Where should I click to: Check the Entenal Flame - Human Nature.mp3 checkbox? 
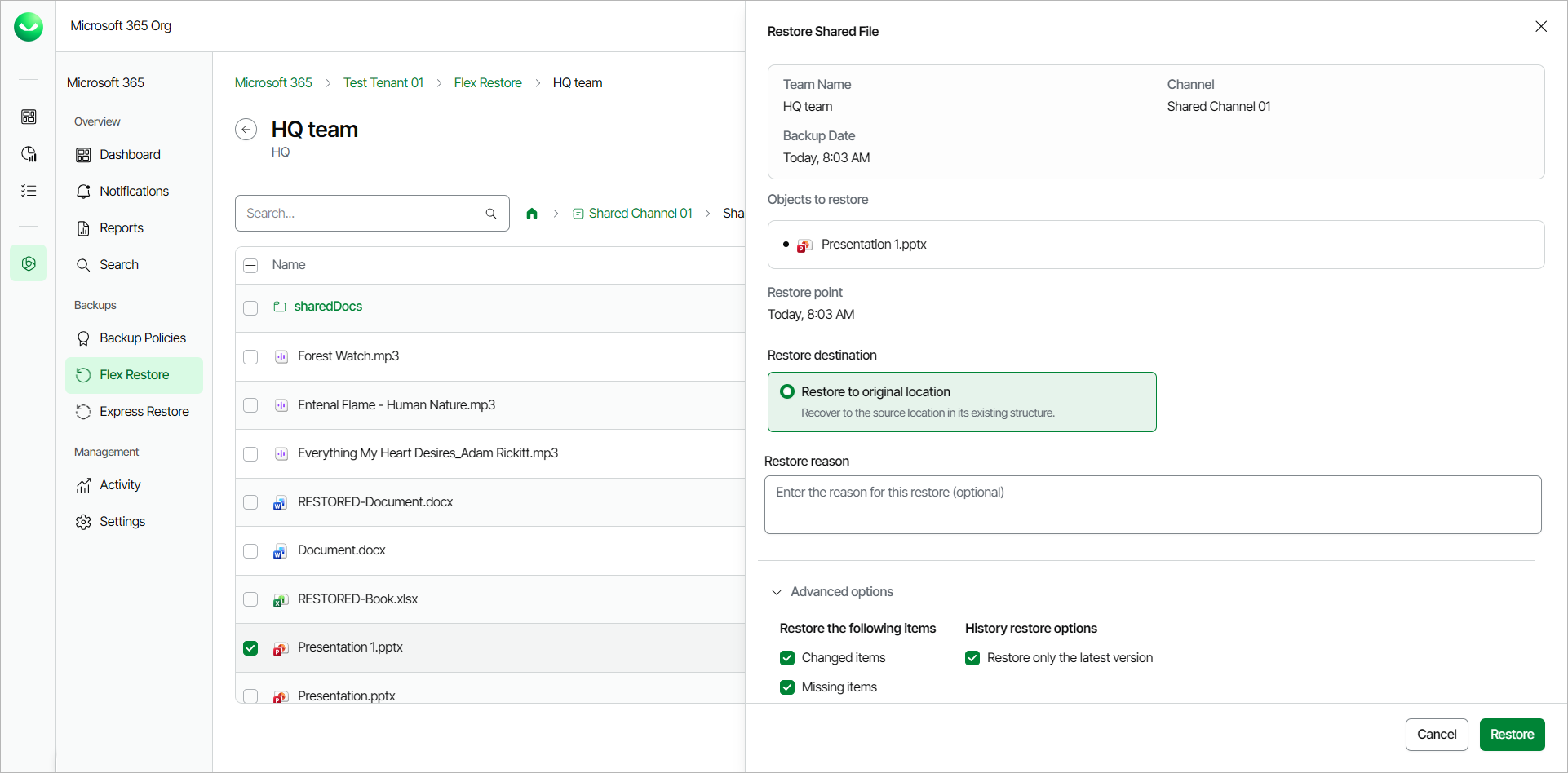point(250,405)
